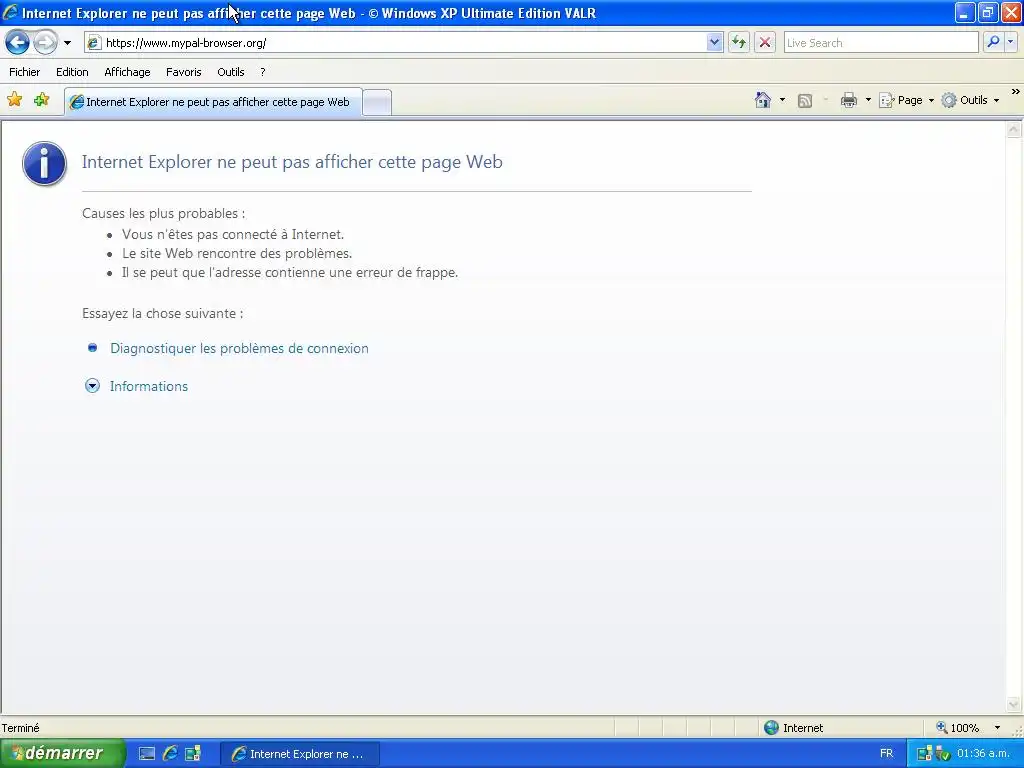Screen dimensions: 1024x768
Task: Click the window title bar IE icon
Action: point(10,12)
